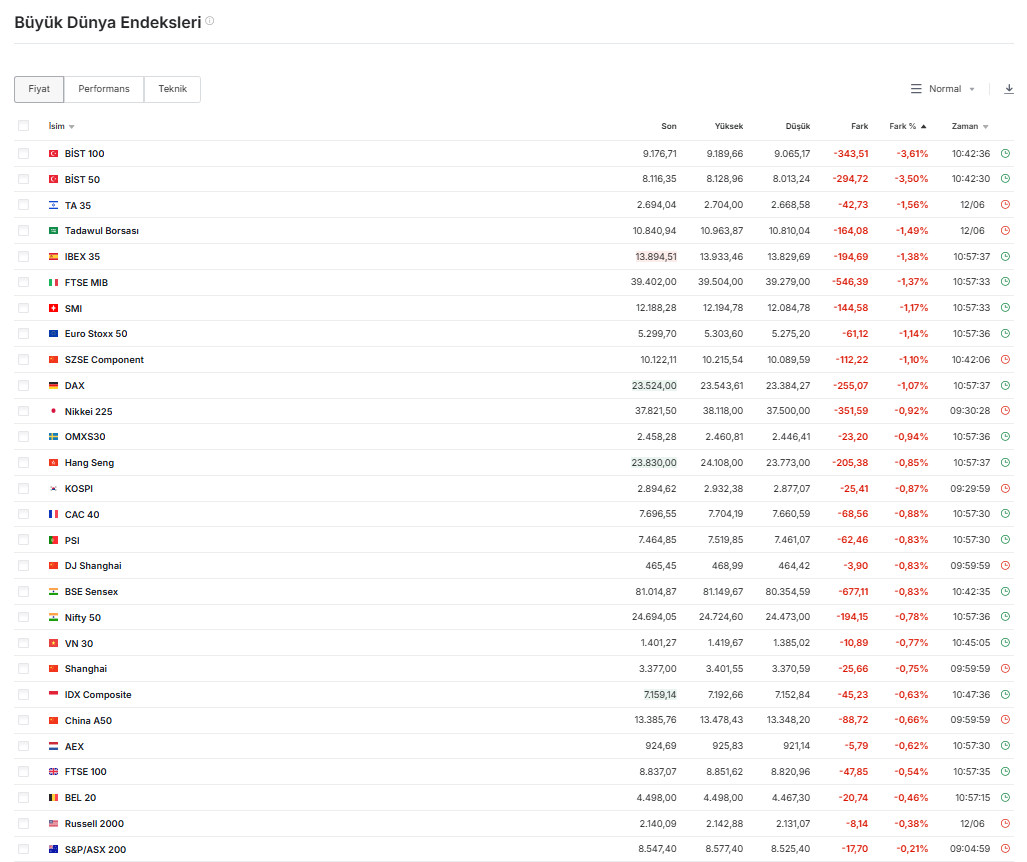The width and height of the screenshot is (1027, 862).
Task: Check the box for IBEX 35
Action: coord(24,256)
